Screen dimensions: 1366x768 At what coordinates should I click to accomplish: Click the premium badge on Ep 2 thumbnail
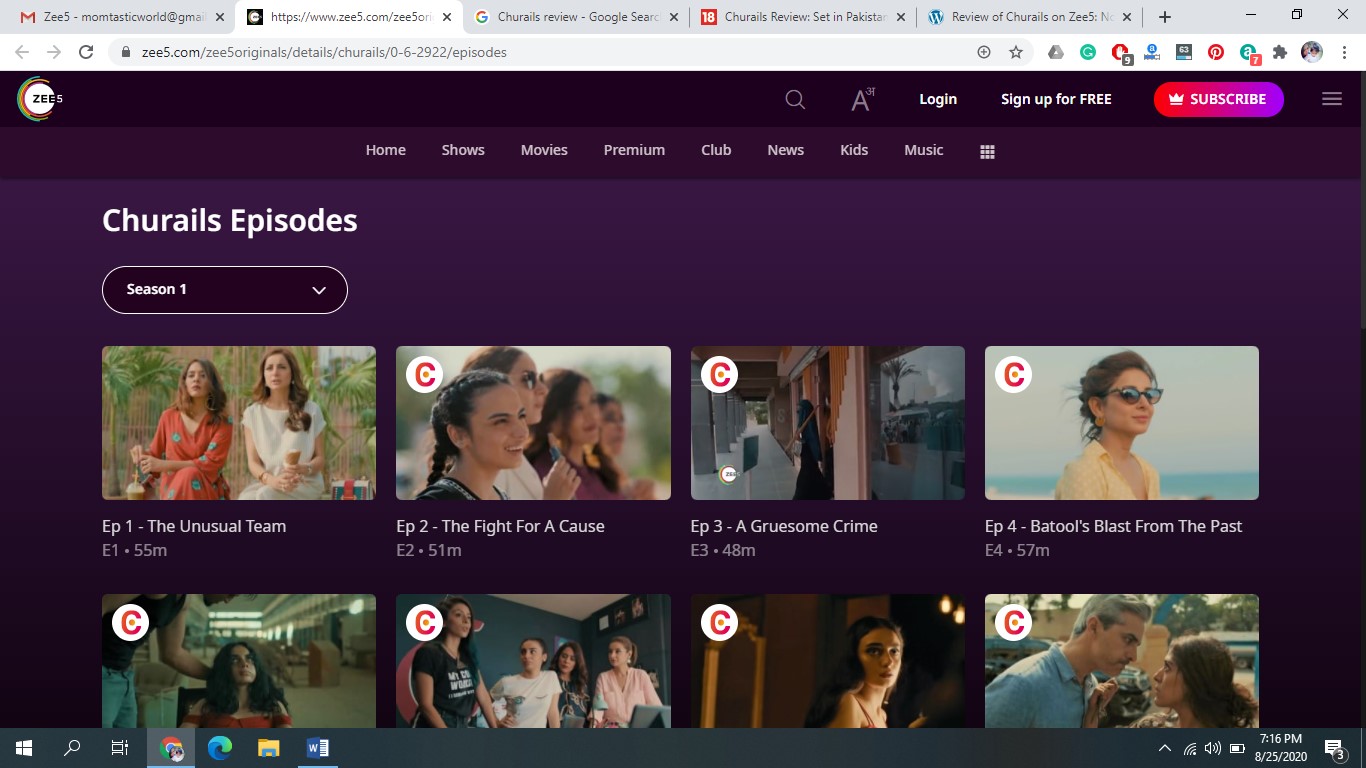pos(425,374)
